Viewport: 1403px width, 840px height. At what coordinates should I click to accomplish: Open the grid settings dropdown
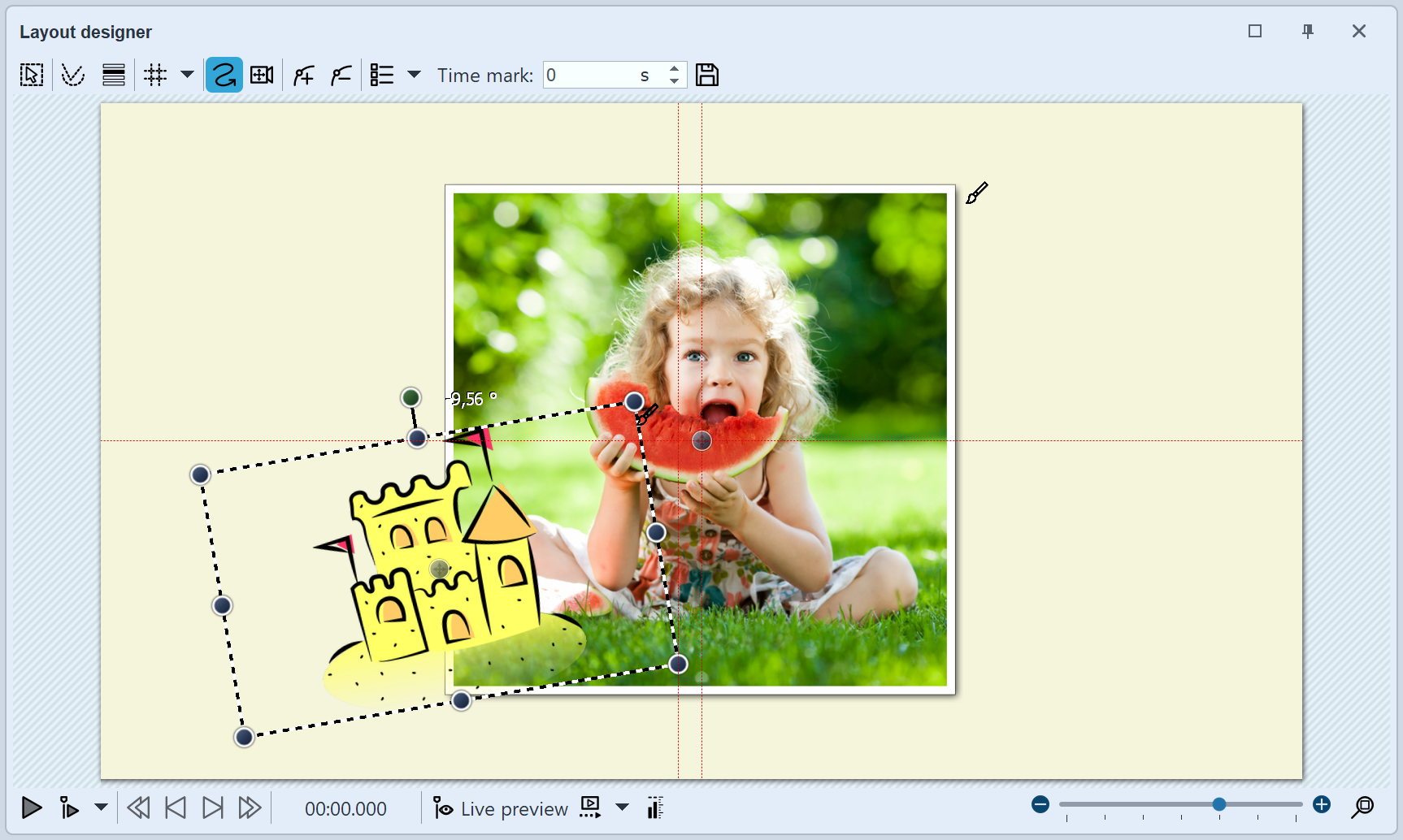[187, 74]
